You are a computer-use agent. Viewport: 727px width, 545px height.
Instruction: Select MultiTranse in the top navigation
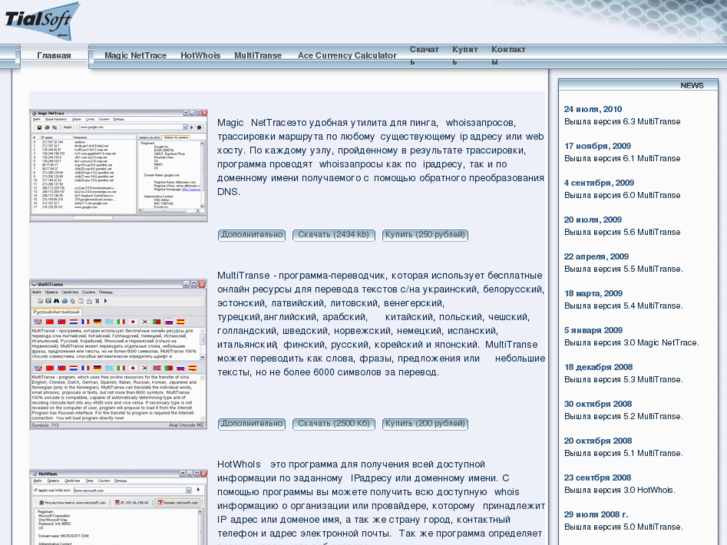(259, 56)
